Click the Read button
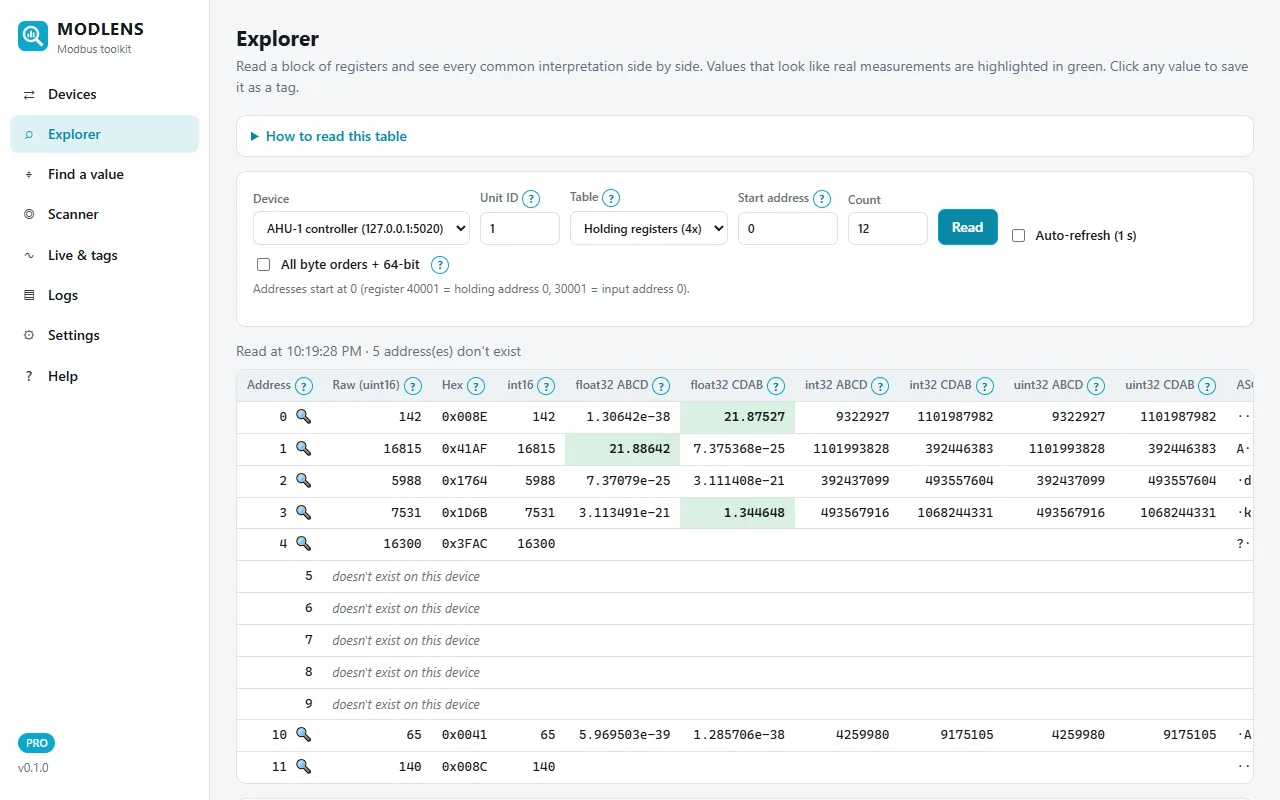Image resolution: width=1280 pixels, height=800 pixels. click(x=967, y=227)
